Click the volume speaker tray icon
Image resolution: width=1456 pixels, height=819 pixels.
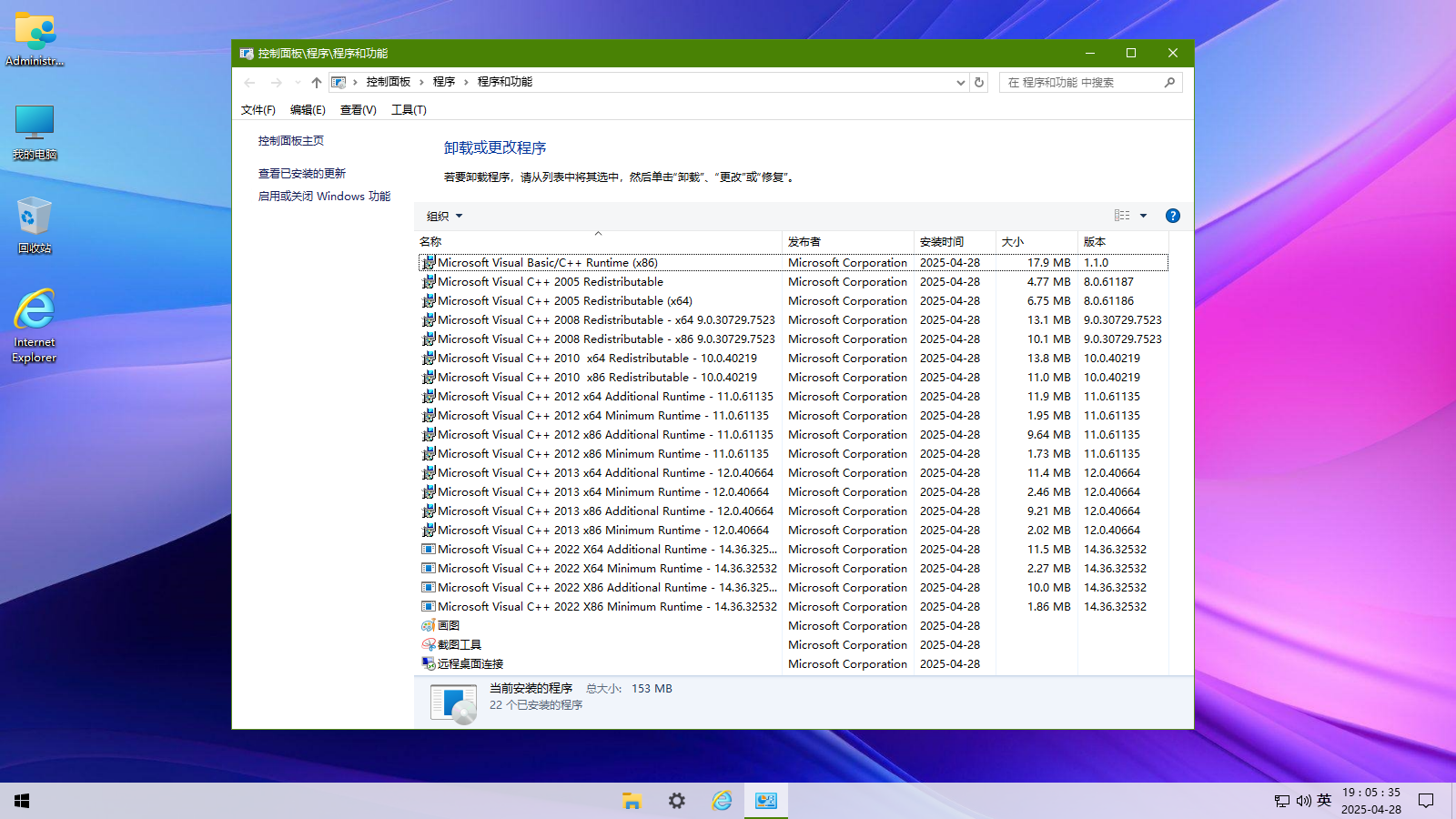1304,801
